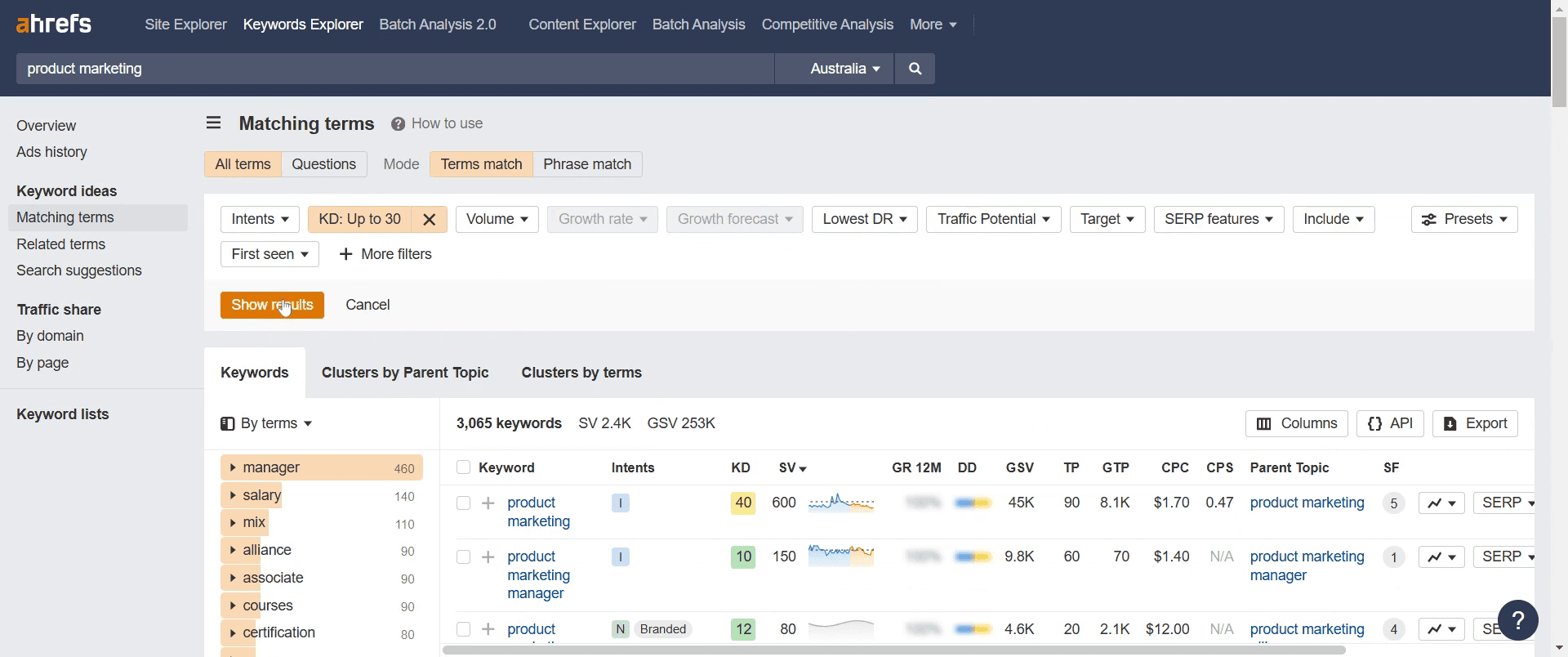1568x657 pixels.
Task: Click the N intent badge in Branded row
Action: click(x=621, y=629)
